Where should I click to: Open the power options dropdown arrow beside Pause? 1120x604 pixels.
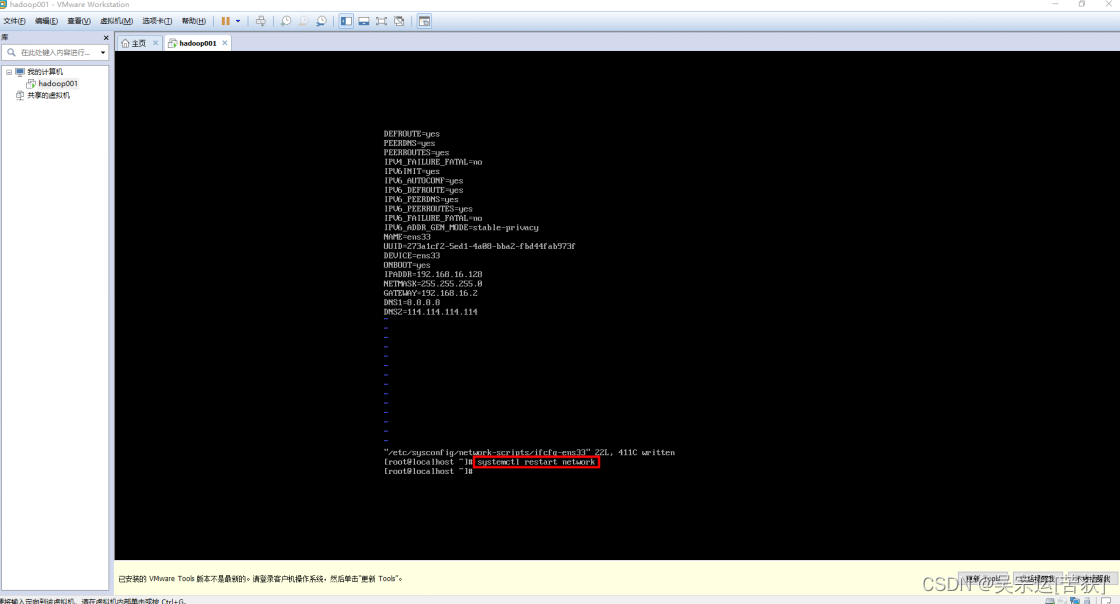(238, 21)
